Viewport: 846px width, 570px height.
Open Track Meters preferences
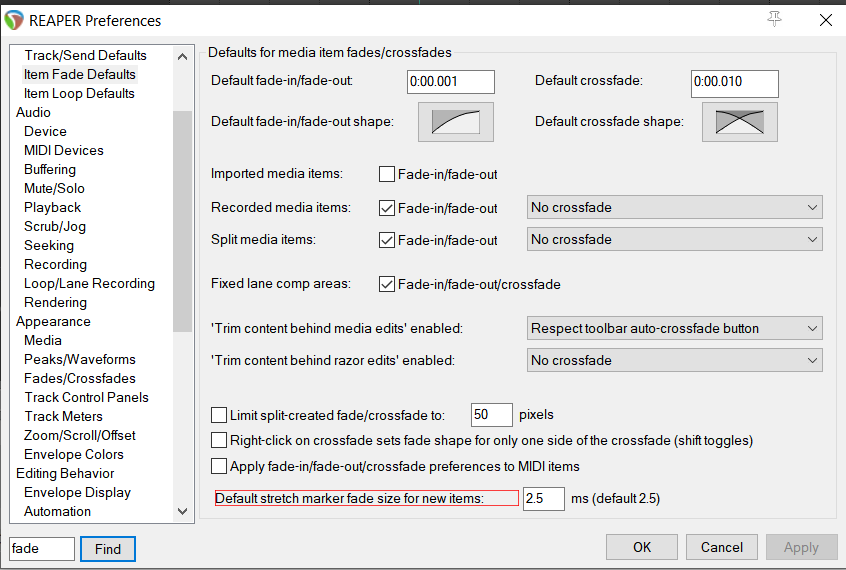63,416
